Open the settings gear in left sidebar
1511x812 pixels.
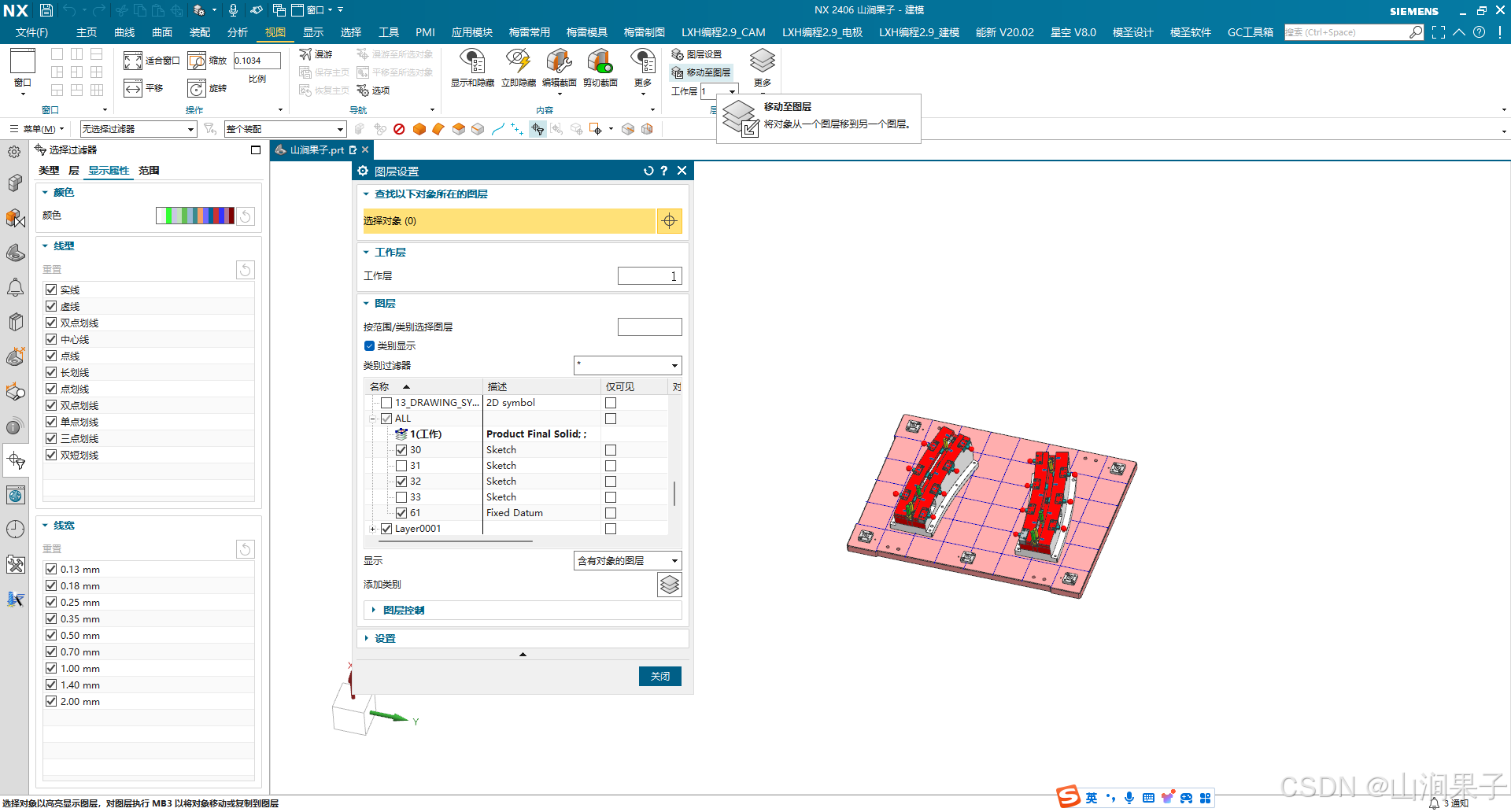tap(14, 152)
